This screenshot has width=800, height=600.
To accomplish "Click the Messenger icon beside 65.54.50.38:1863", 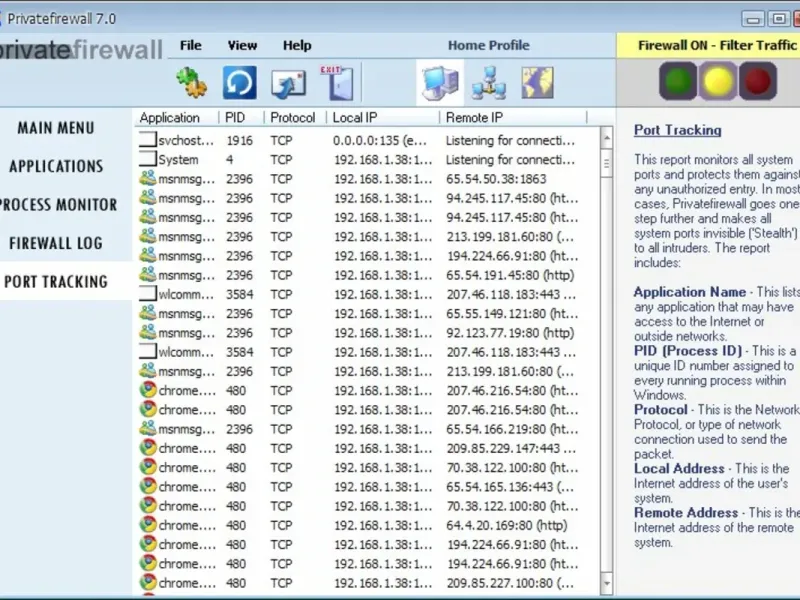I will [148, 179].
